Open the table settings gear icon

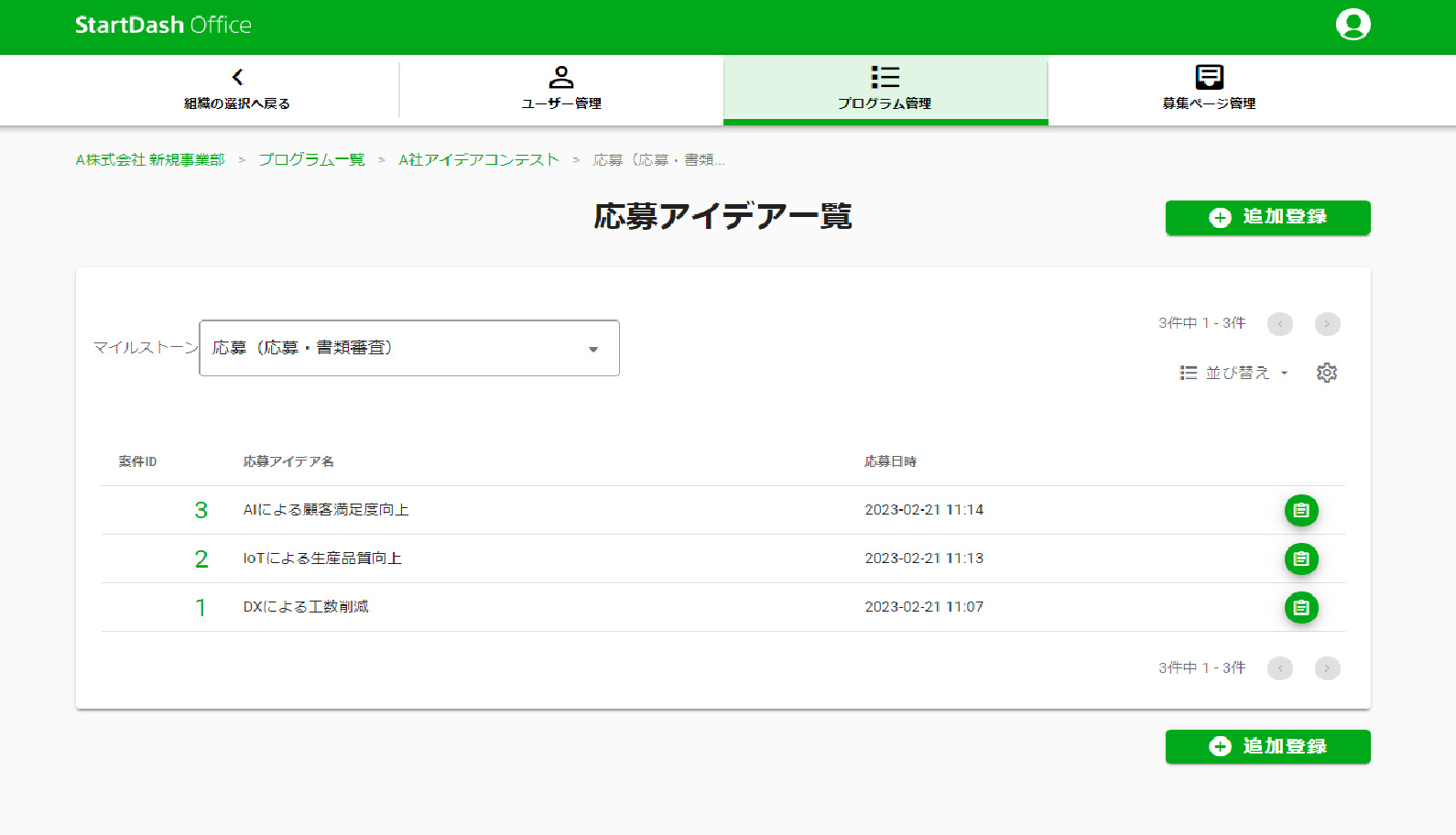click(1327, 373)
